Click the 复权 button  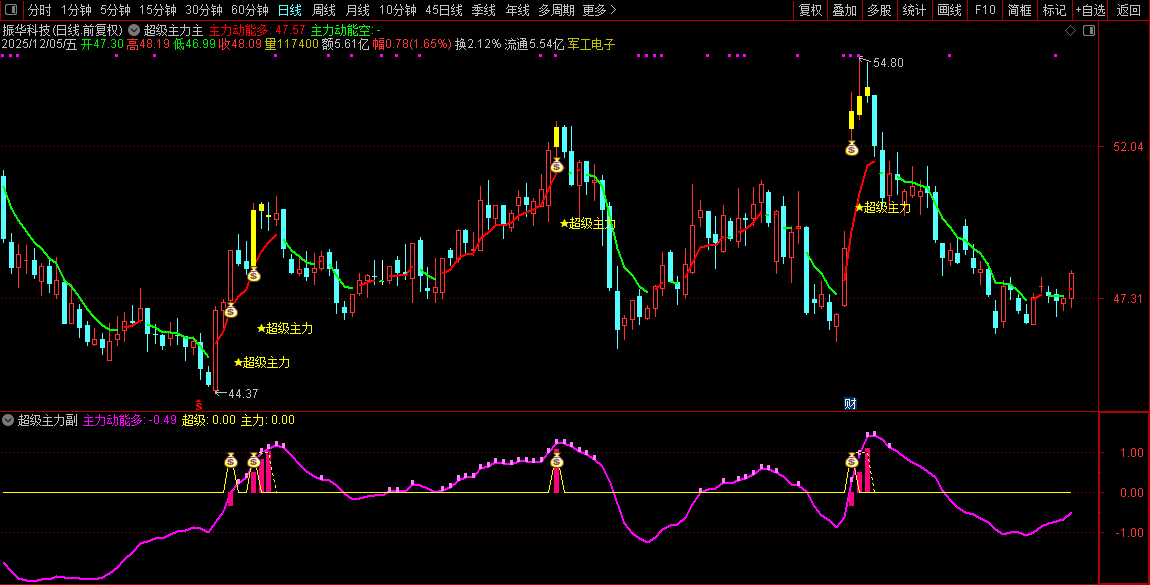[x=810, y=10]
